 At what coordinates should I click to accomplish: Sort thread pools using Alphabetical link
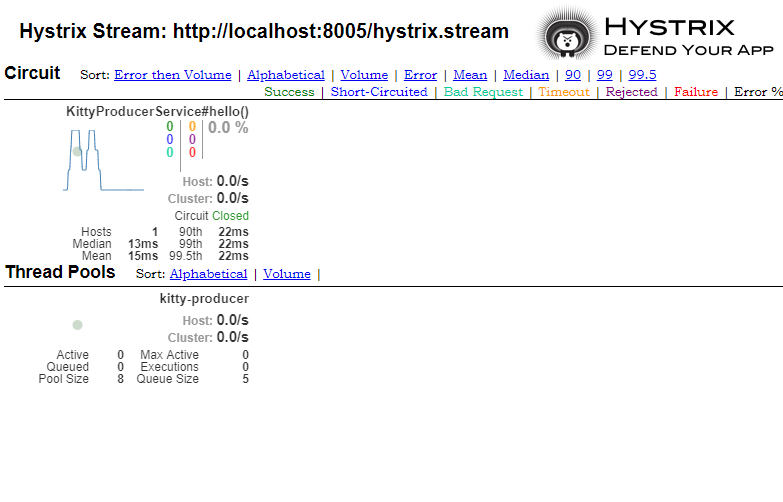208,274
